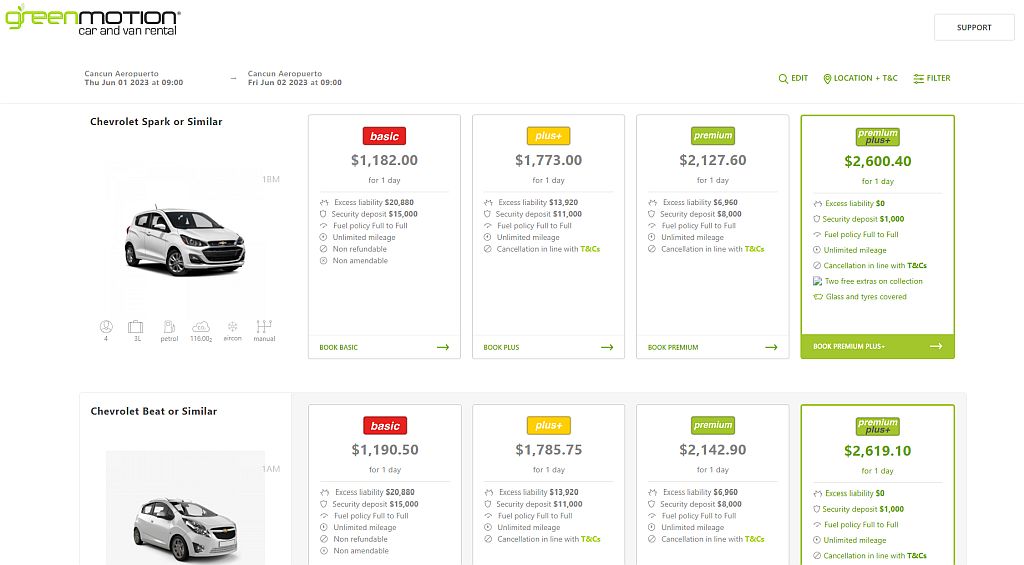Click the Chevrolet Spark or Similar heading

coord(156,121)
